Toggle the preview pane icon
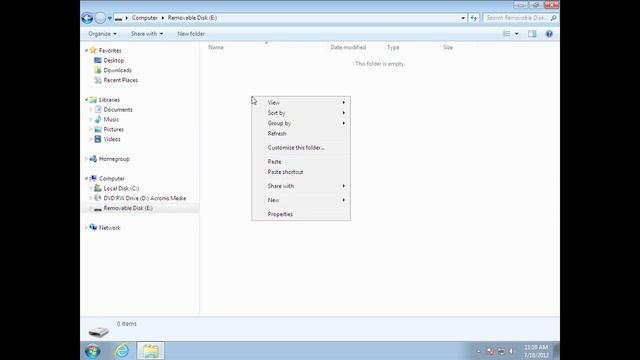Screen dimensions: 640x360 point(532,34)
